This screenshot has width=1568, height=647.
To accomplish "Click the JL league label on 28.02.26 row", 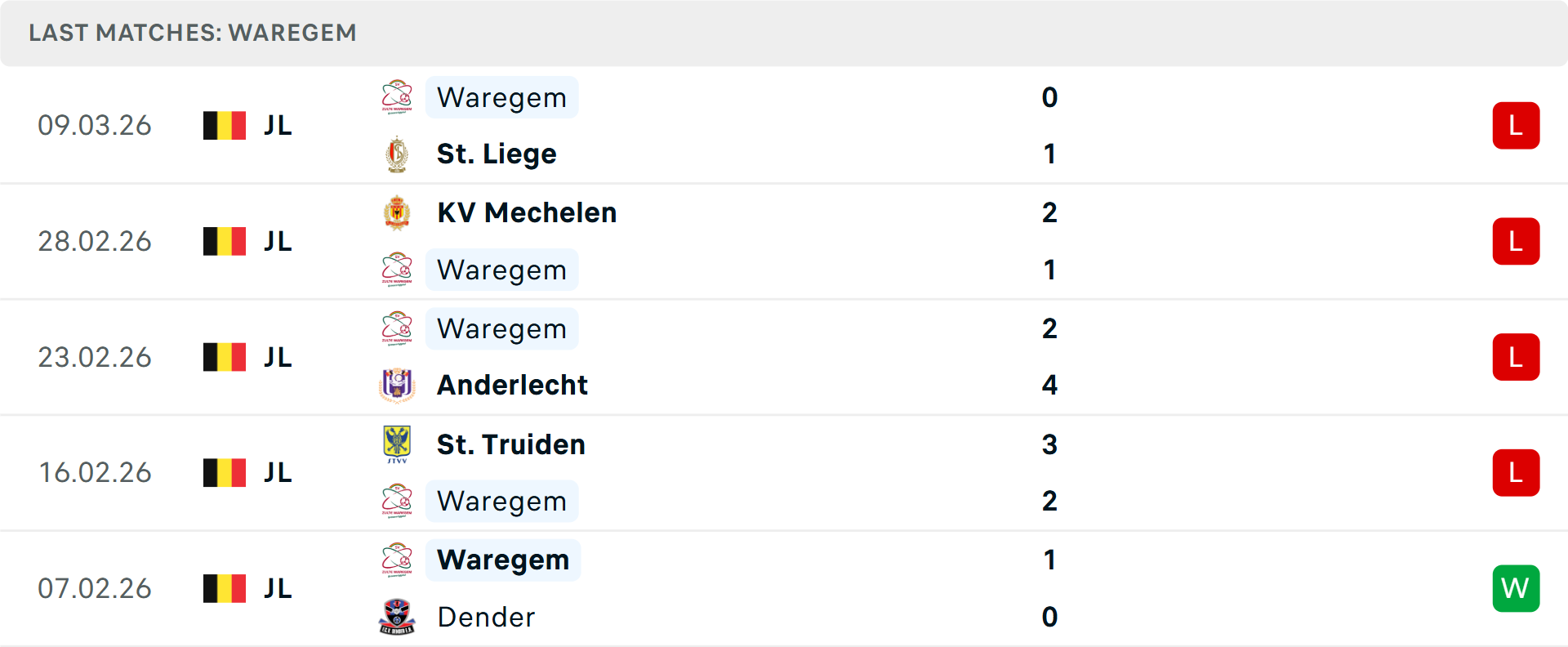I will pyautogui.click(x=278, y=241).
